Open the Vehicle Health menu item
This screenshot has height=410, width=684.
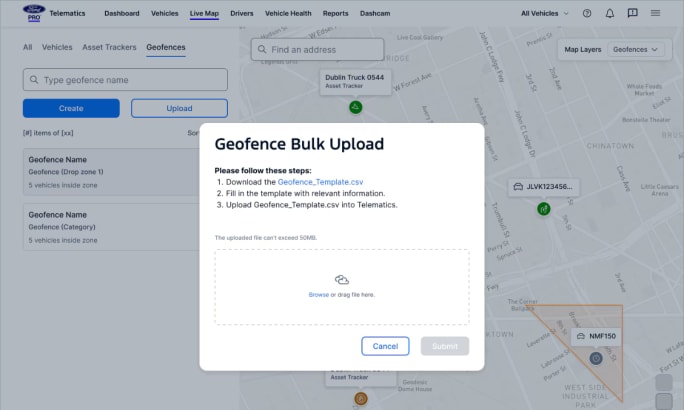point(289,14)
